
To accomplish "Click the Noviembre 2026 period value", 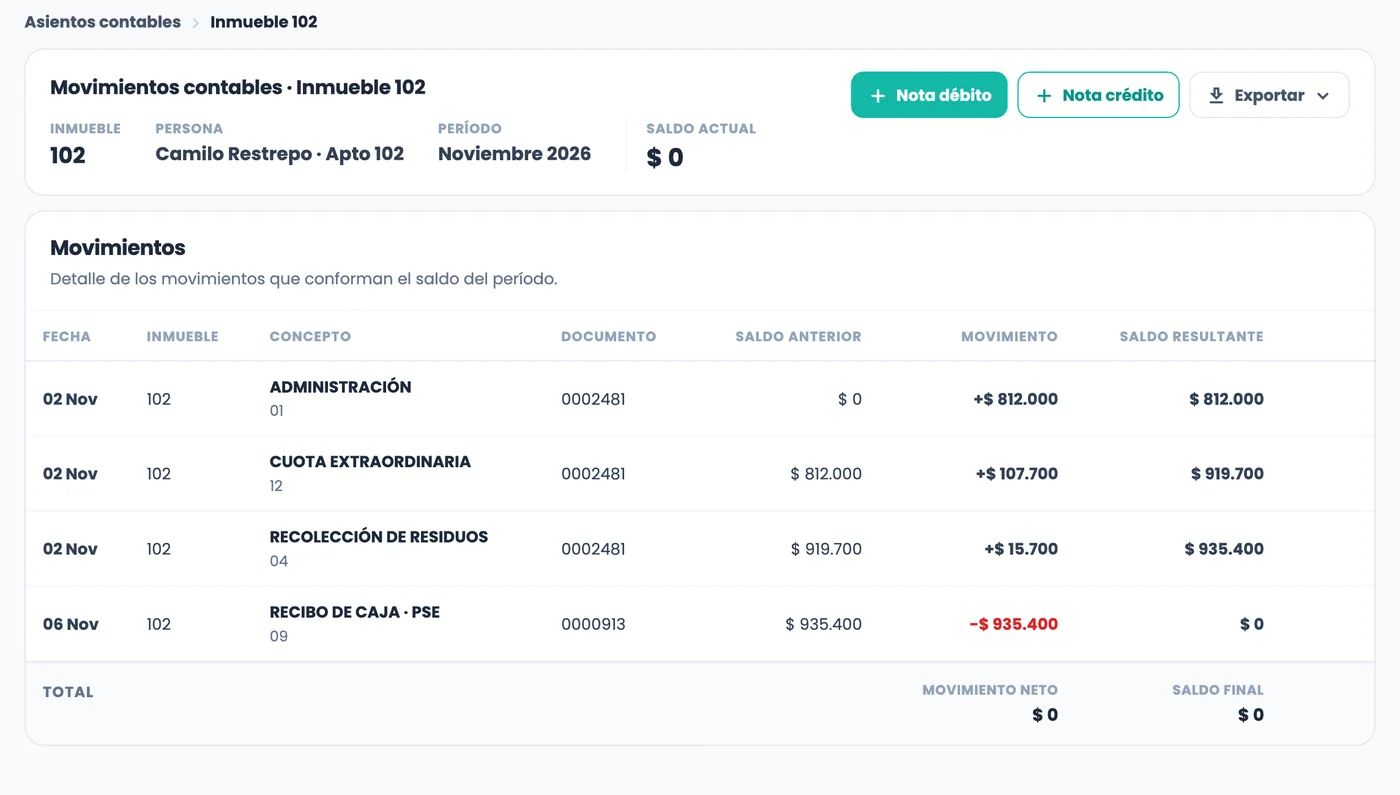I will coord(514,154).
